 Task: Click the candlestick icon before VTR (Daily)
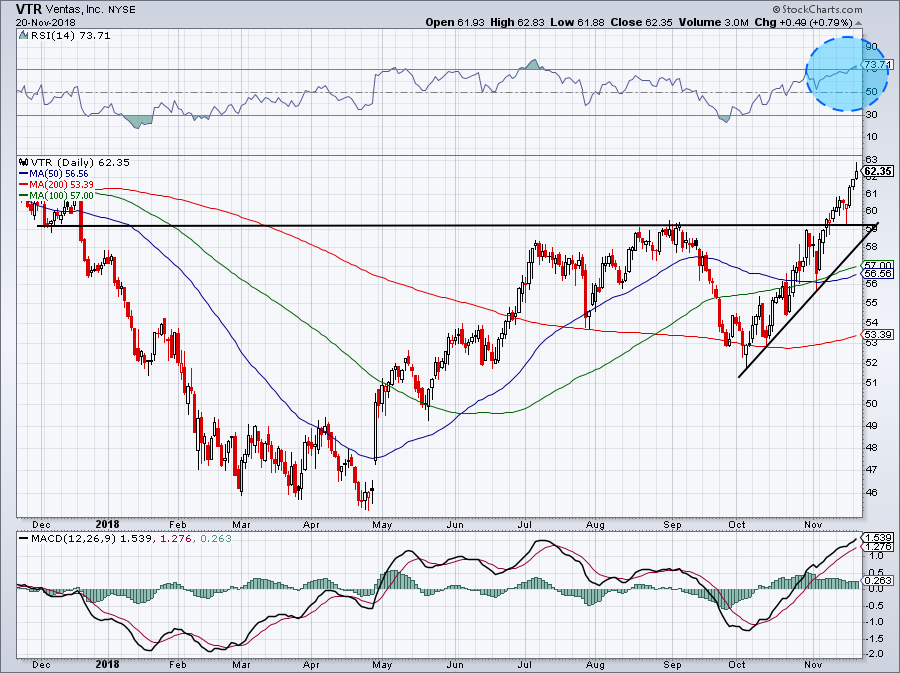click(24, 162)
